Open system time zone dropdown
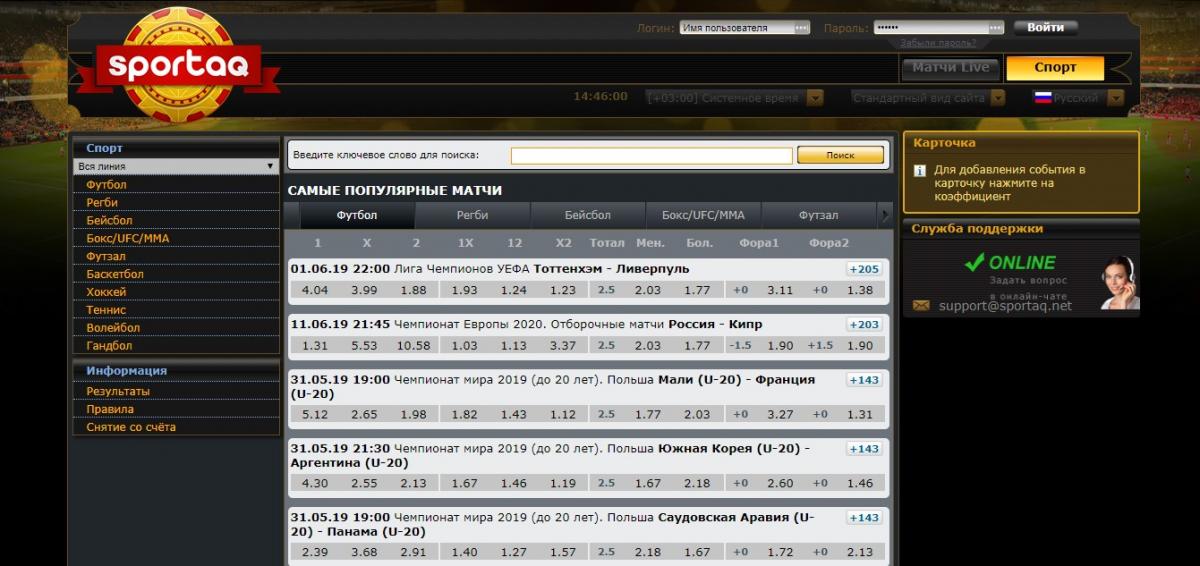 [x=815, y=98]
